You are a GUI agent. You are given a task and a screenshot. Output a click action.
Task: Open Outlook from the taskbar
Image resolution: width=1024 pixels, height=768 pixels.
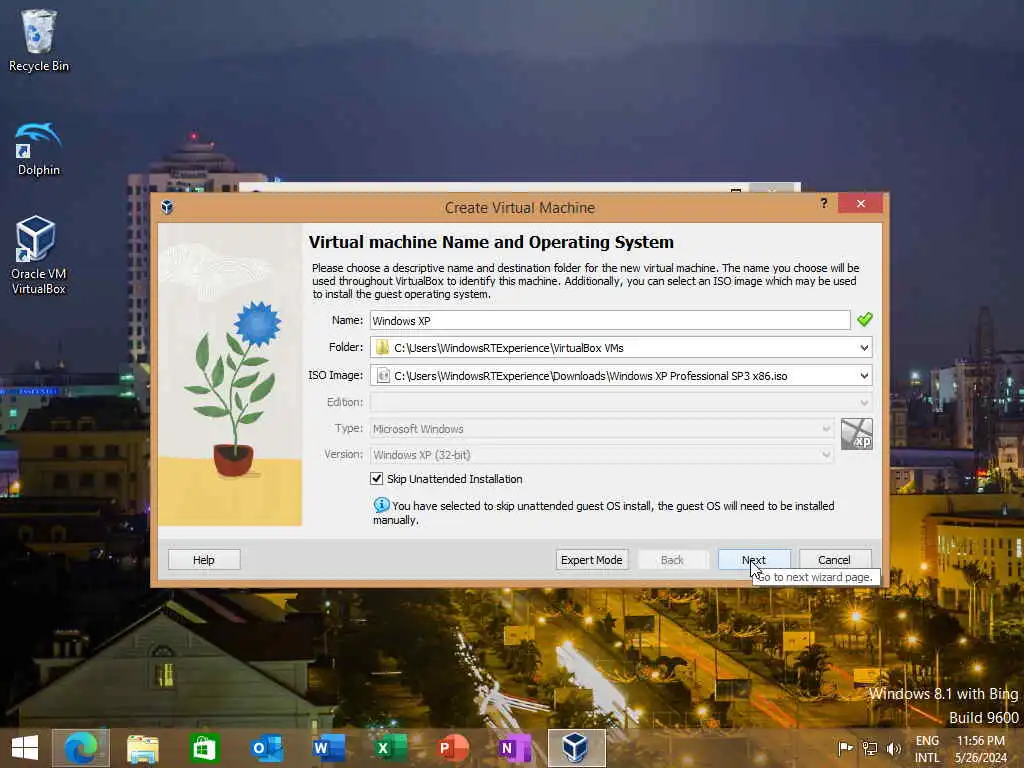[x=266, y=748]
